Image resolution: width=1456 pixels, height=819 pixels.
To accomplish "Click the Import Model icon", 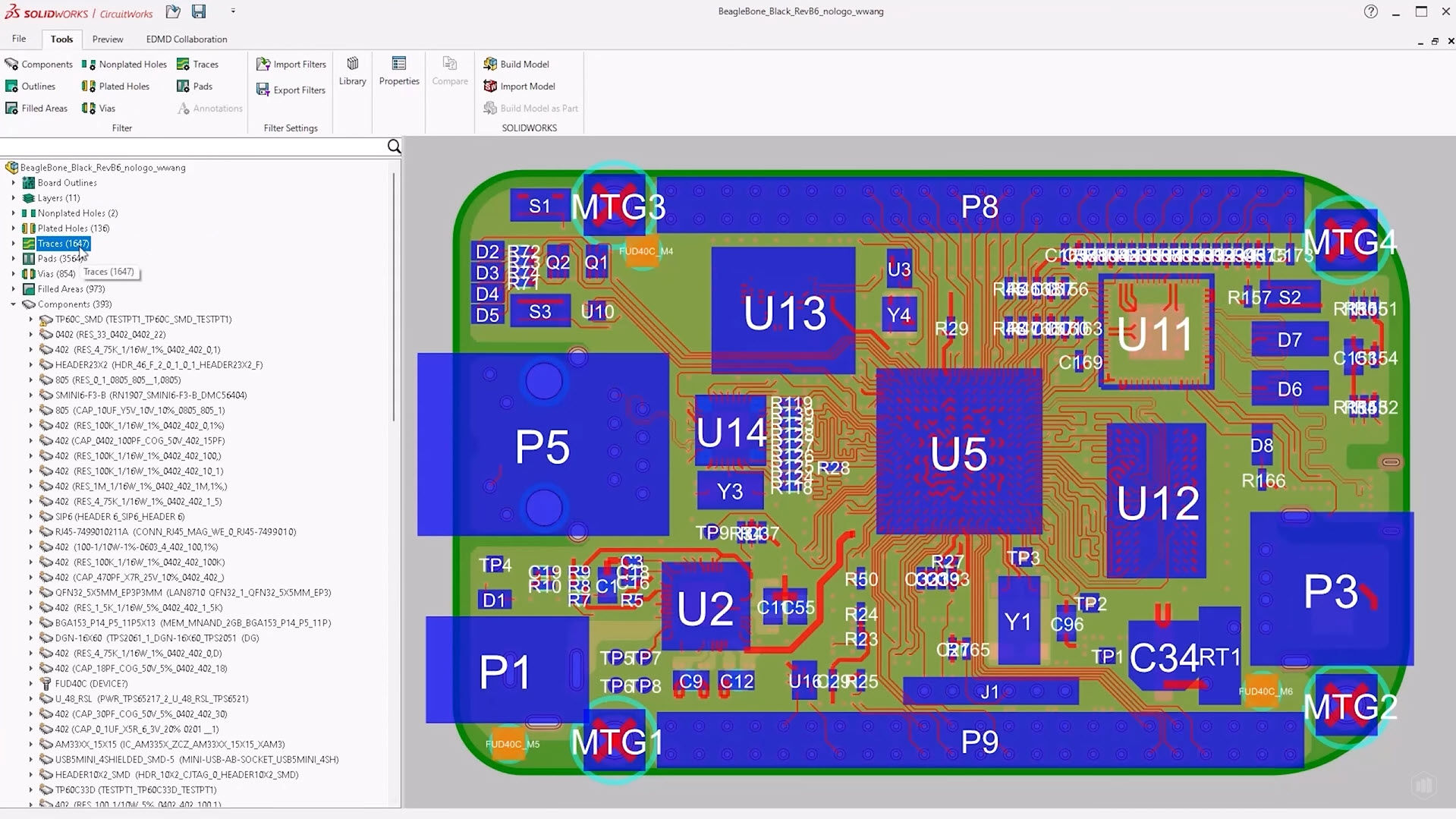I will click(490, 87).
